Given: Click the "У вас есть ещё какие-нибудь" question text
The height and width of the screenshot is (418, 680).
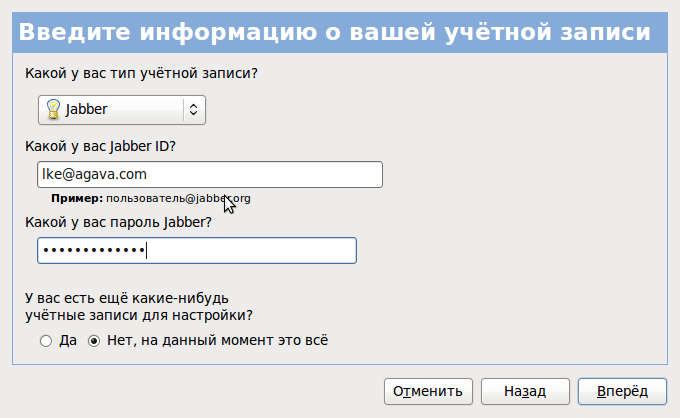Looking at the screenshot, I should point(127,298).
